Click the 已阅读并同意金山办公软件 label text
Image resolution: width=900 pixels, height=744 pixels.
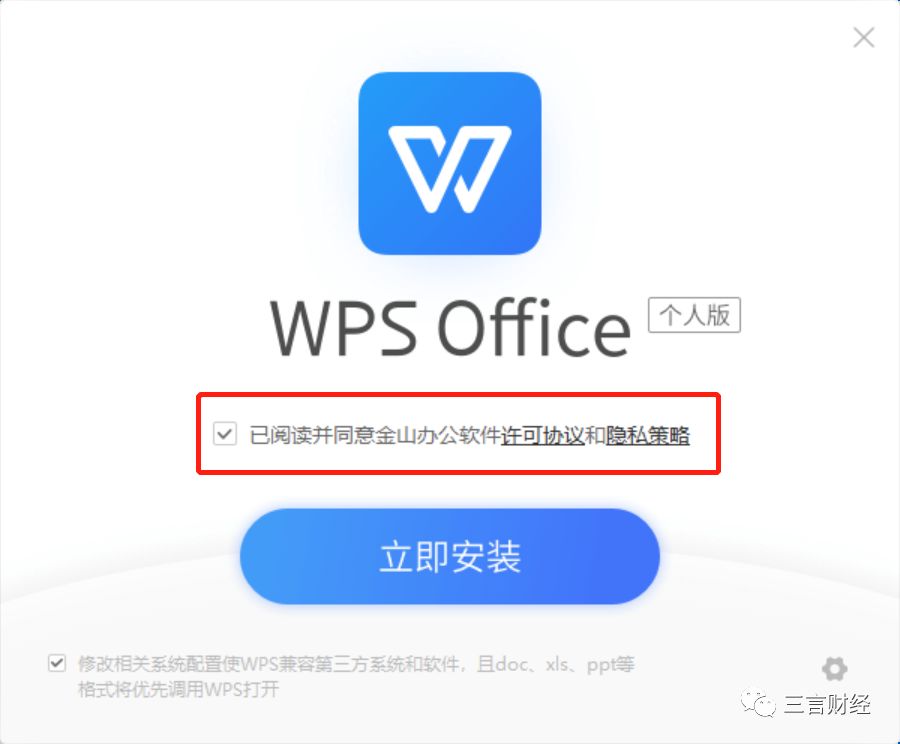(x=375, y=436)
